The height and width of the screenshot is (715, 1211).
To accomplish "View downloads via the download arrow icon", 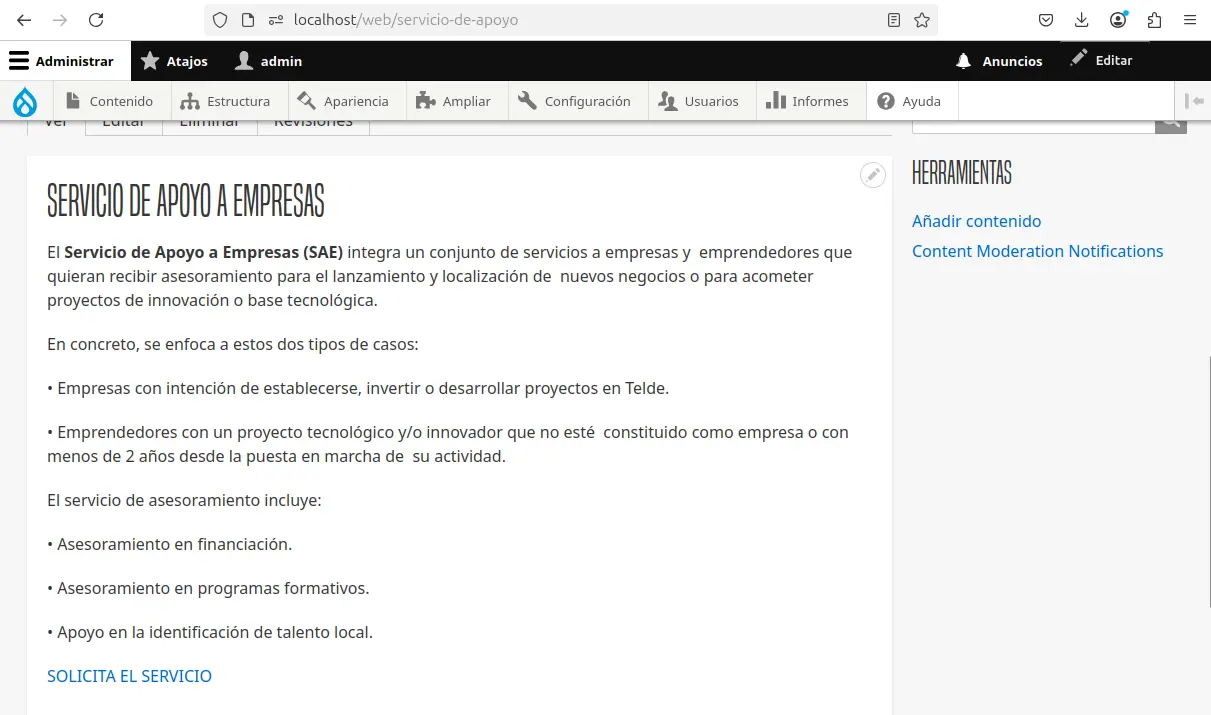I will click(x=1081, y=19).
